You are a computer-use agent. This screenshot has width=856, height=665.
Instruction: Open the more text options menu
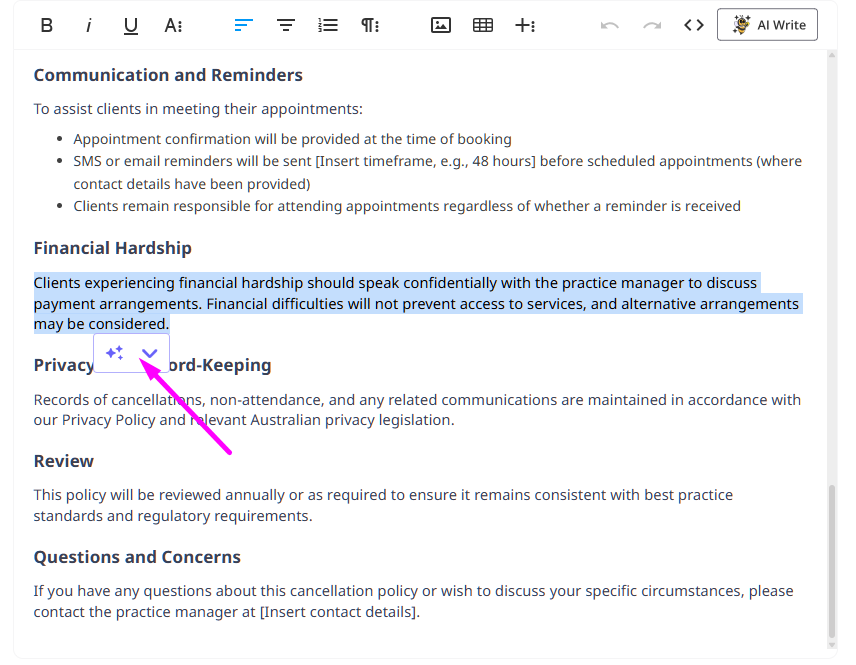coord(173,25)
